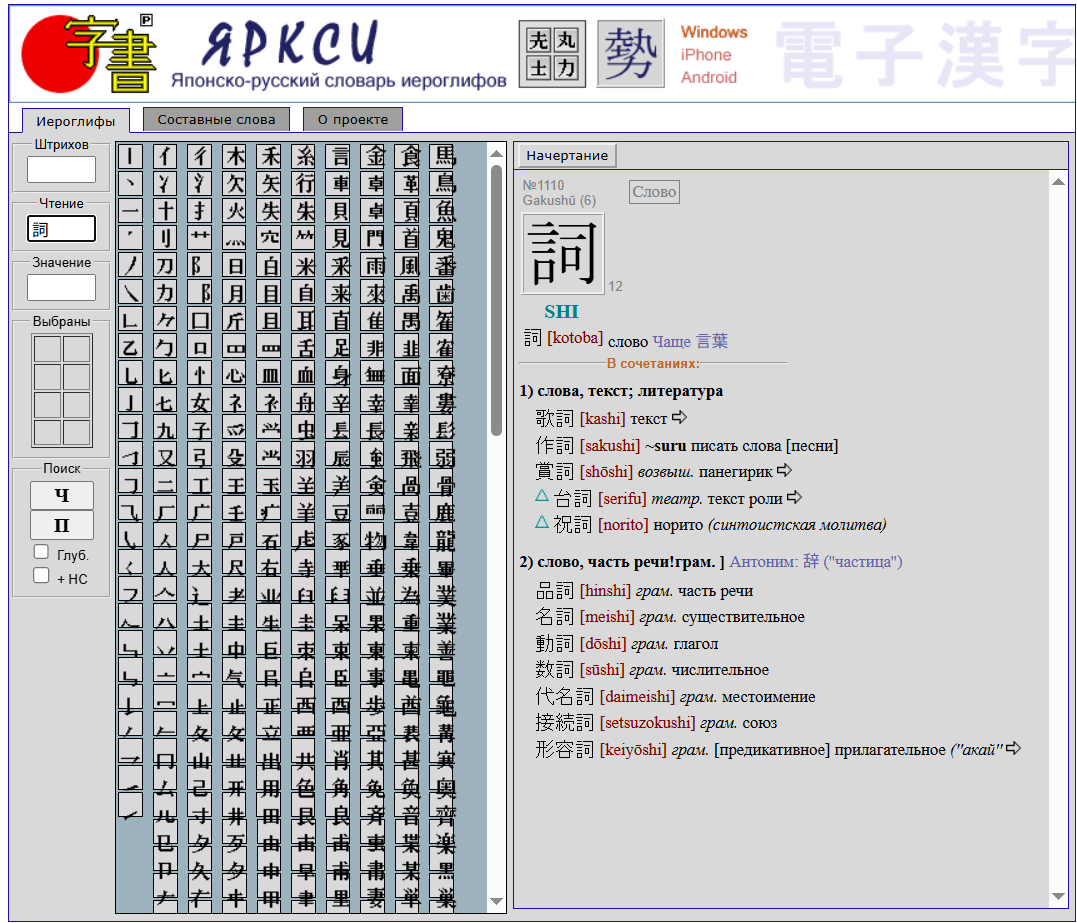Click the compound 名詞 [meishi]
Viewport: 1077px width, 923px height.
click(585, 617)
